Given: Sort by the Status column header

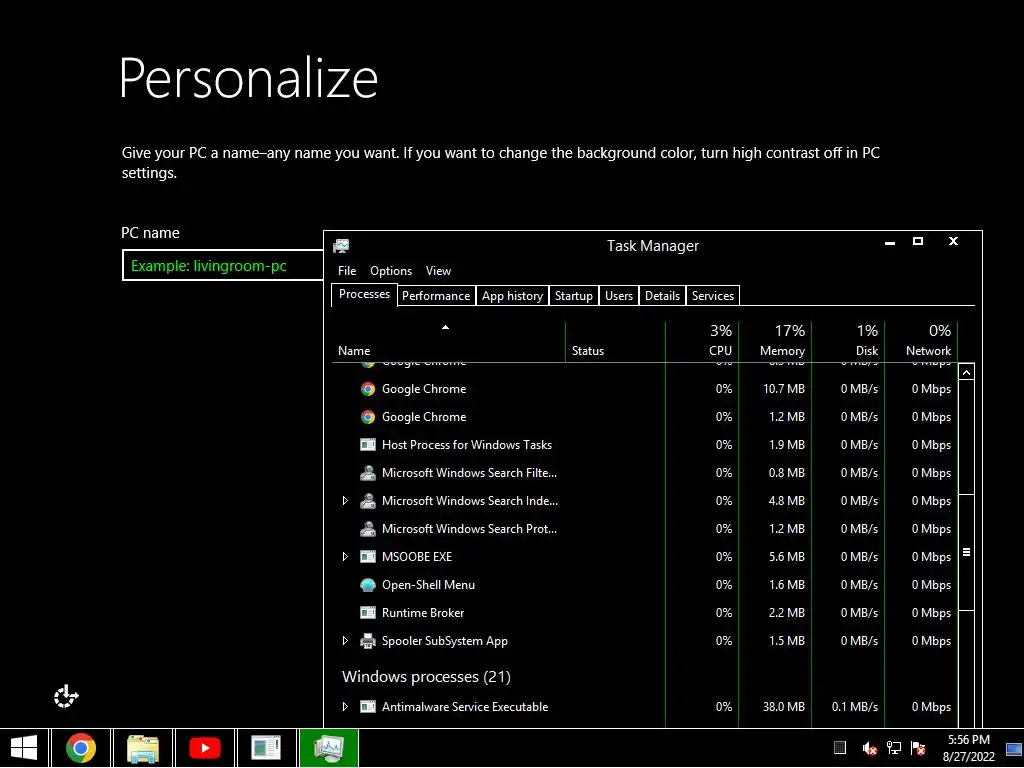Looking at the screenshot, I should (615, 342).
